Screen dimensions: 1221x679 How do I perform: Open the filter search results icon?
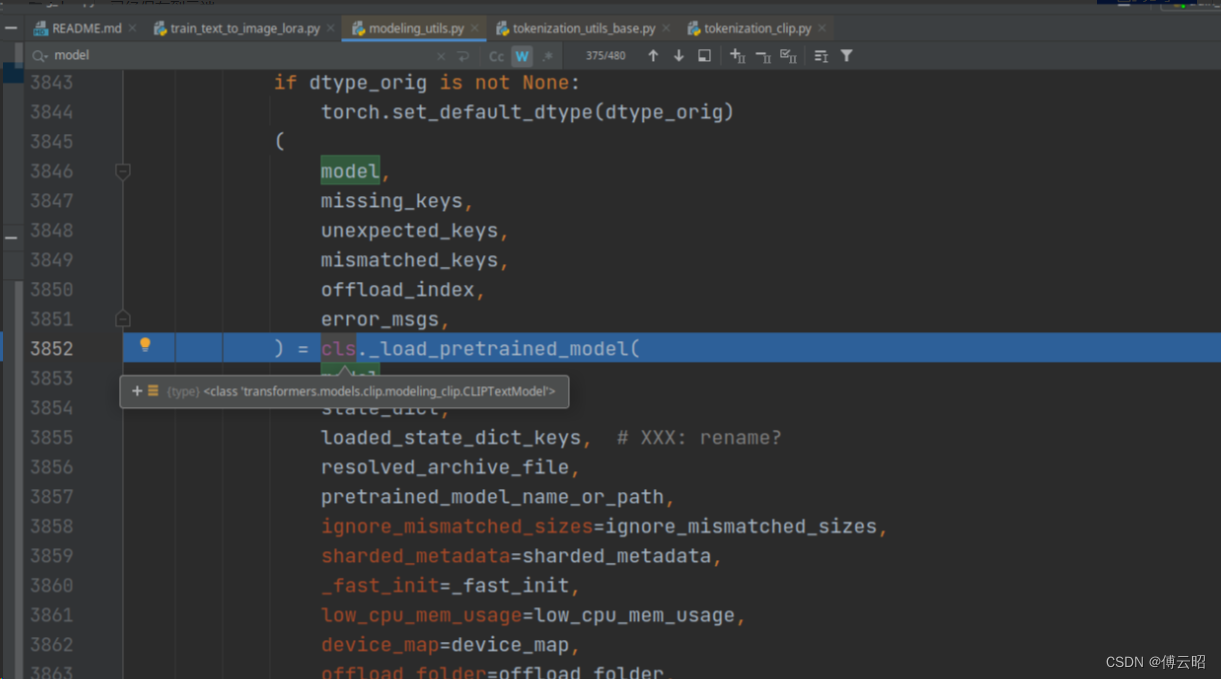847,56
